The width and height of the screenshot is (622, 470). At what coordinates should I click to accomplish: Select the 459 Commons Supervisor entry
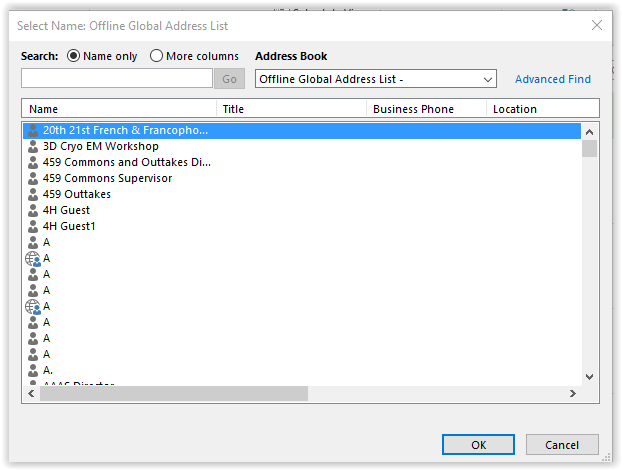tap(302, 178)
